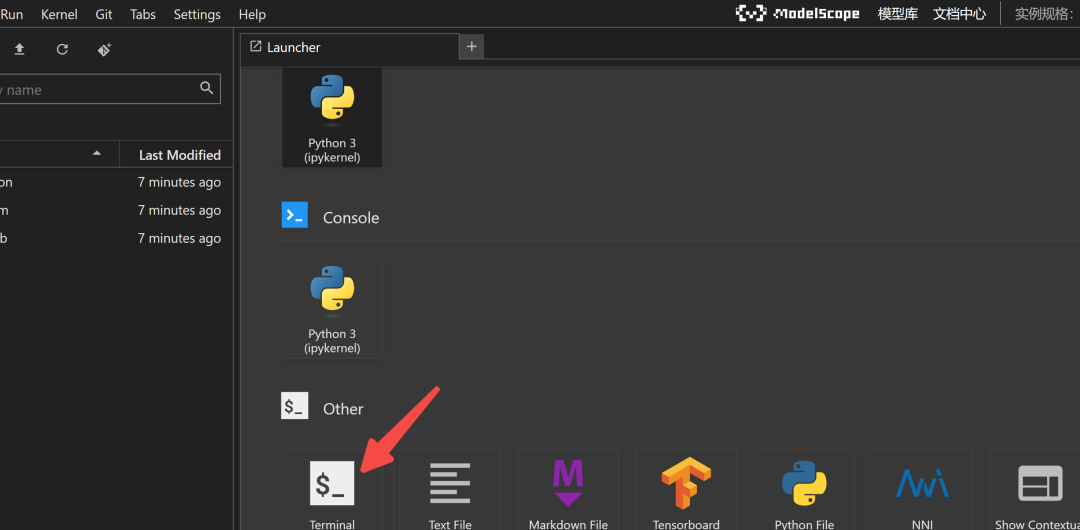Refresh the file browser list
Screen dimensions: 1080x530
coord(62,49)
